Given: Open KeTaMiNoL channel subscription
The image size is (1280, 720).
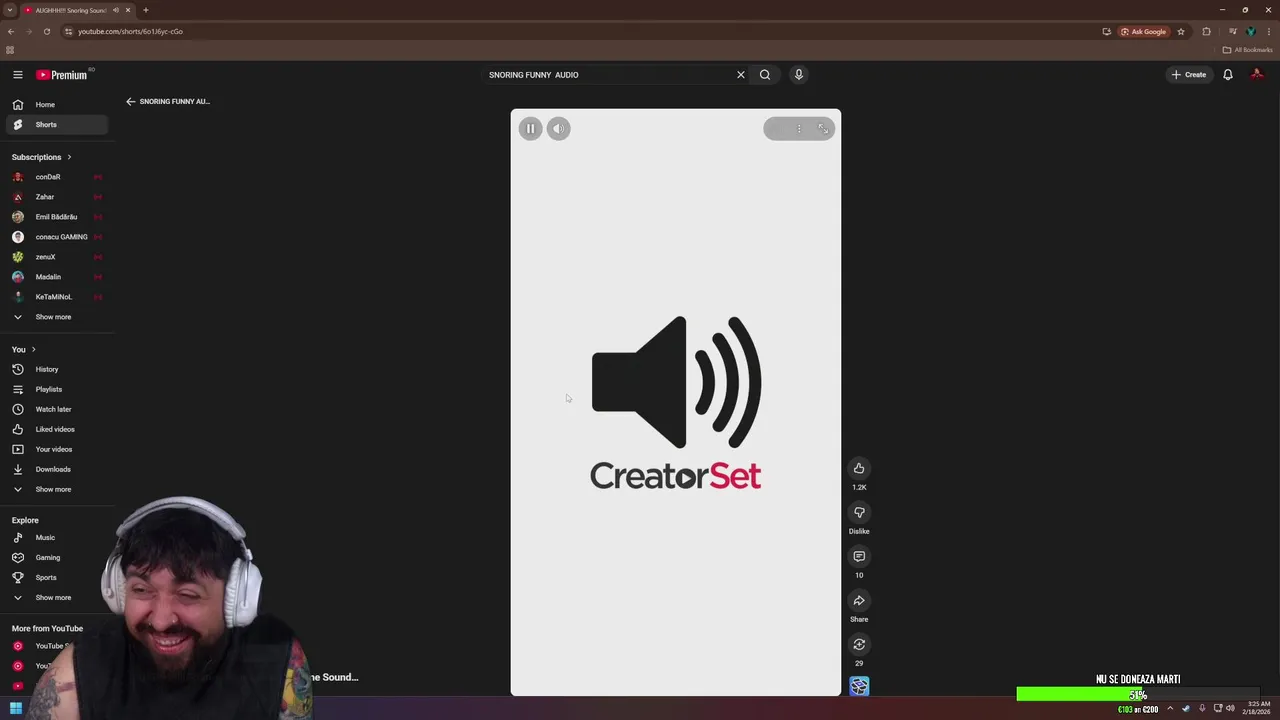Looking at the screenshot, I should click(x=57, y=297).
